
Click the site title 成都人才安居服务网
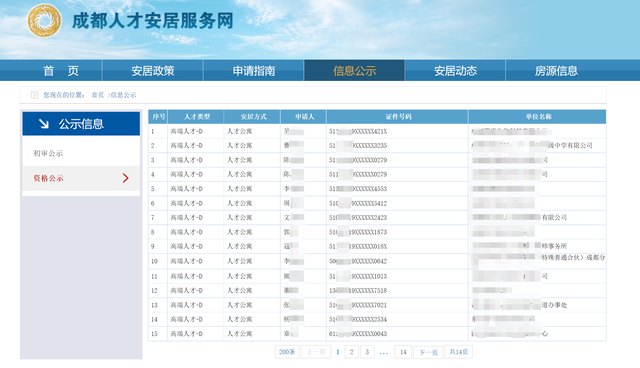pos(153,21)
